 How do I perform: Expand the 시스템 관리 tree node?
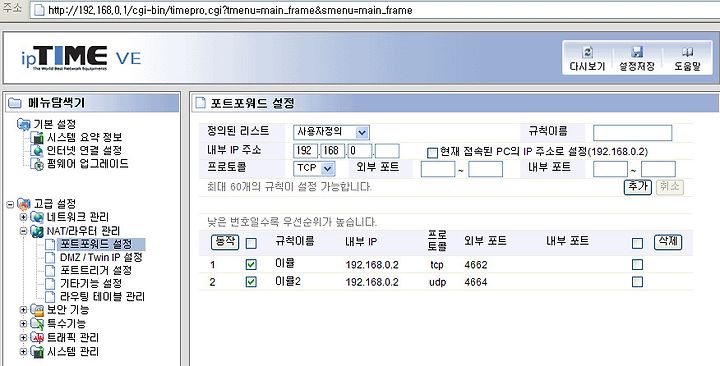point(23,352)
